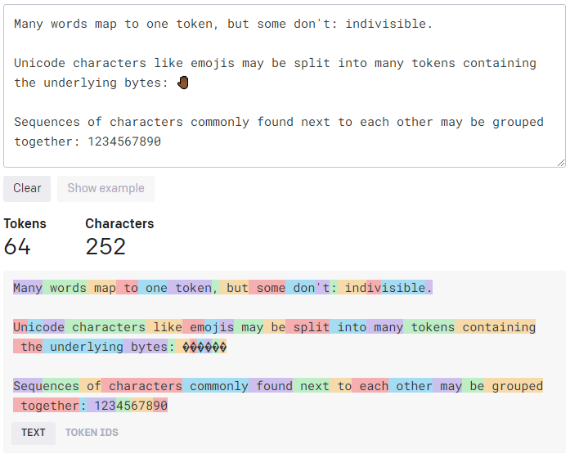
Task: Click the purple 'Many' token highlight
Action: point(28,288)
